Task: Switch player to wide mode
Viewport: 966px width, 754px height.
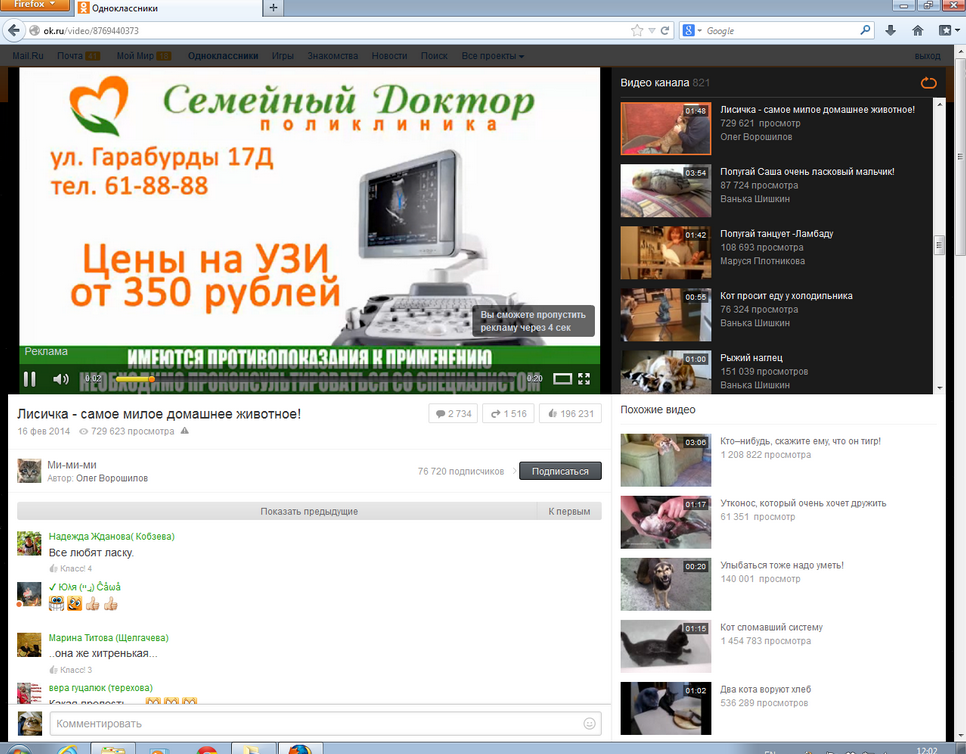Action: (x=562, y=379)
